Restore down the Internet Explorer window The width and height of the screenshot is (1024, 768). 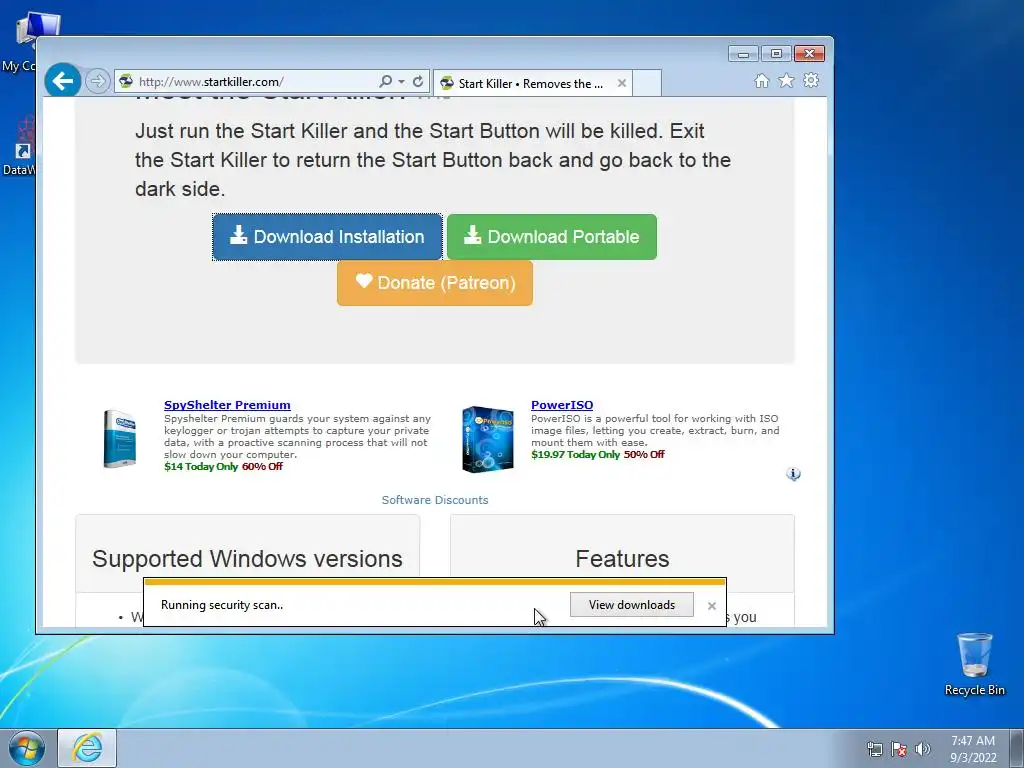[x=776, y=54]
